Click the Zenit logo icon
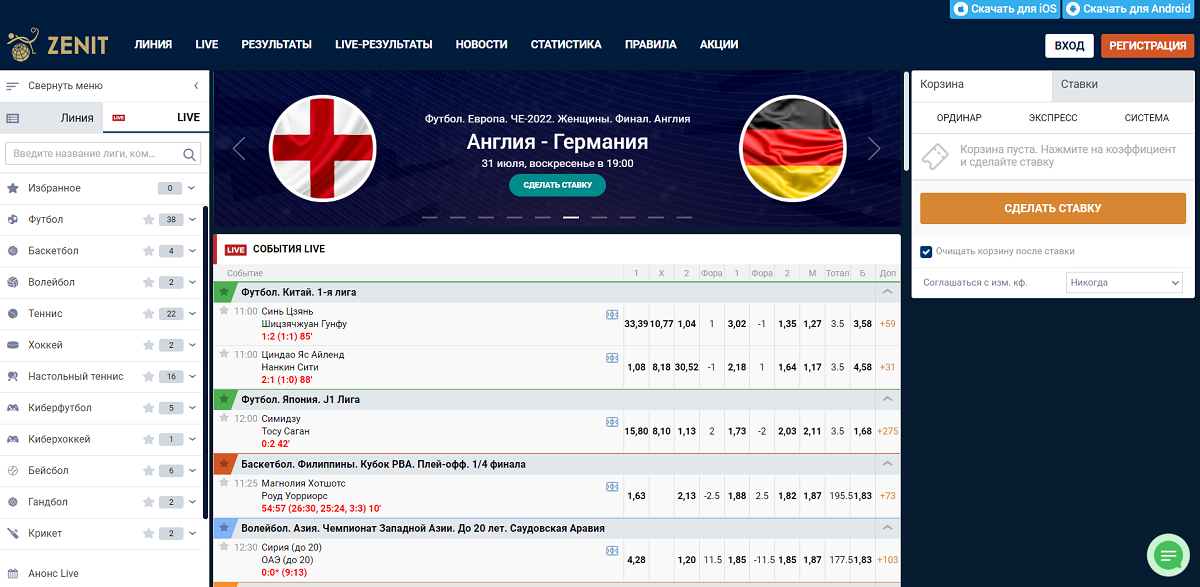Image resolution: width=1200 pixels, height=587 pixels. coord(20,45)
